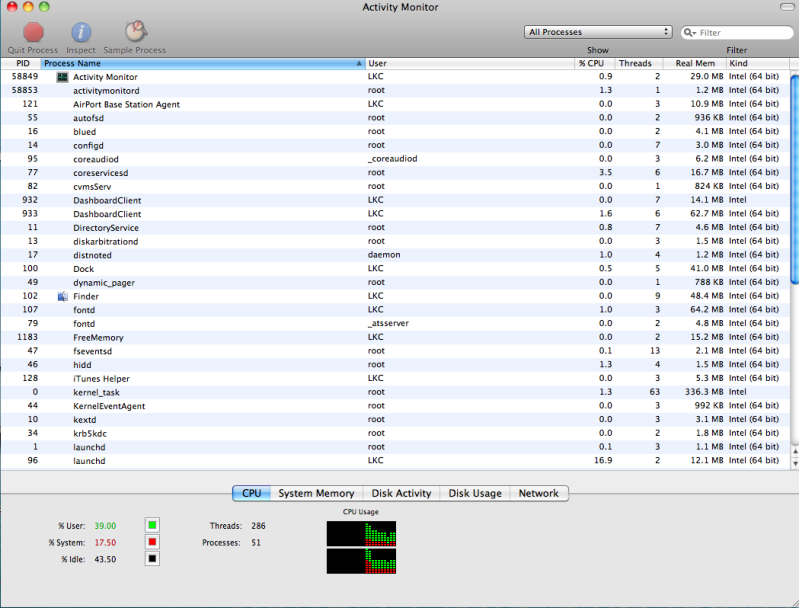Click the Sample Process icon
Image resolution: width=799 pixels, height=608 pixels.
136,31
